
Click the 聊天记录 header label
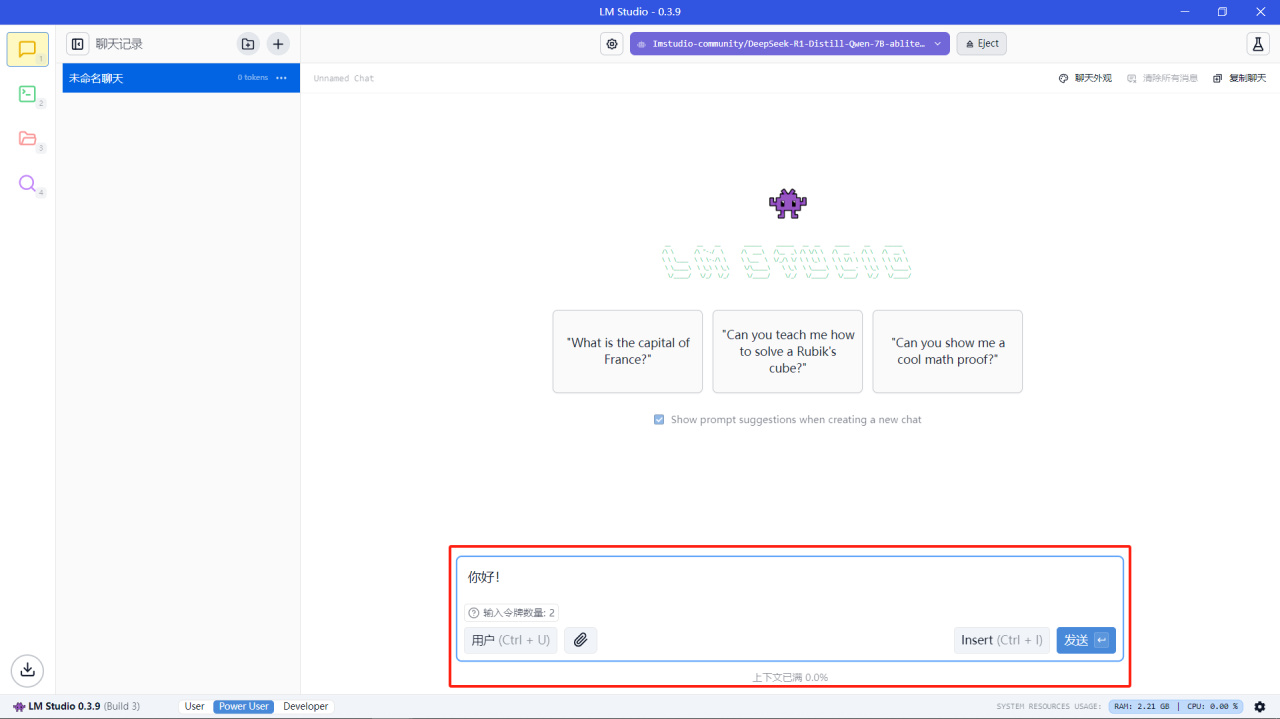119,44
